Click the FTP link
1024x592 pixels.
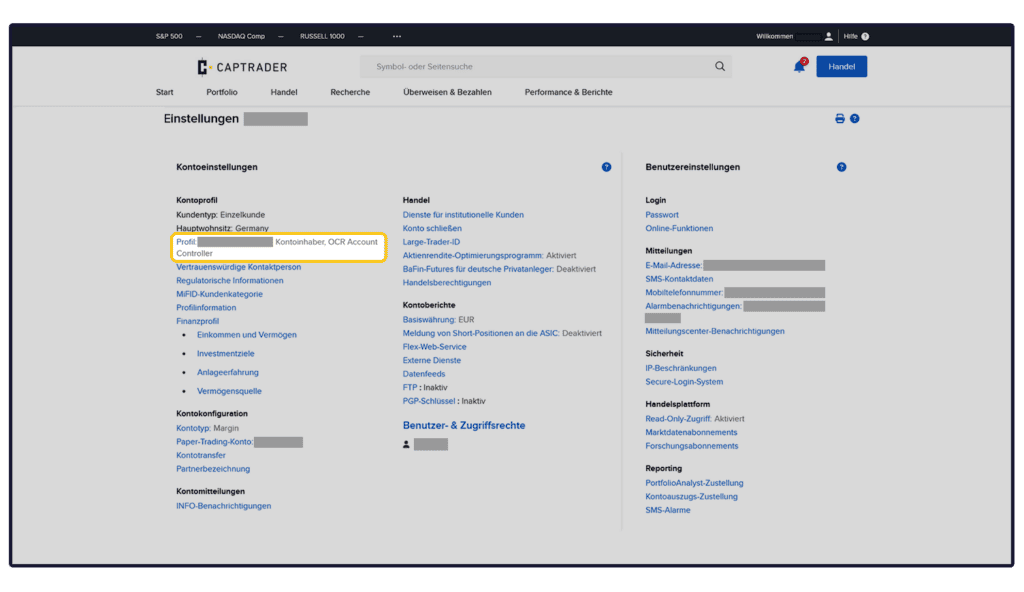(409, 387)
